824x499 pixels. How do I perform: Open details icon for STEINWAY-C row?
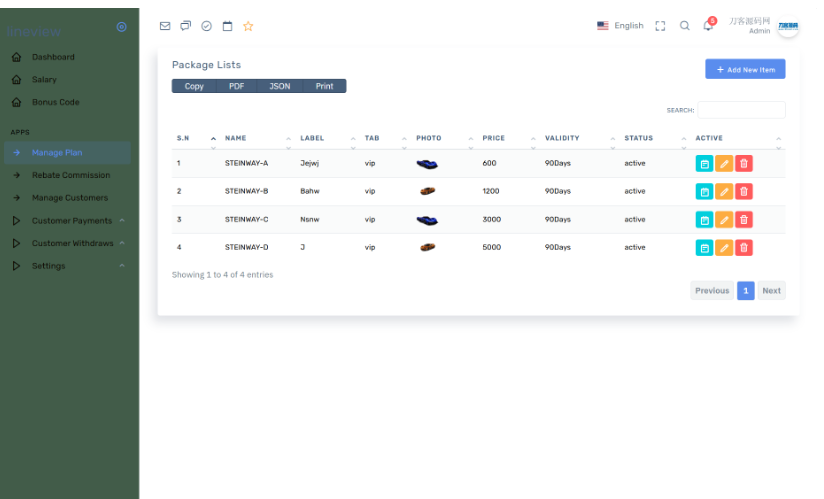coord(704,219)
